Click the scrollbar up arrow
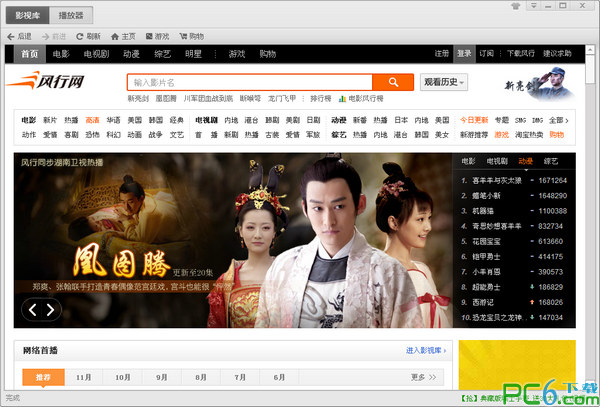Screen dimensions: 600x407 (592, 49)
